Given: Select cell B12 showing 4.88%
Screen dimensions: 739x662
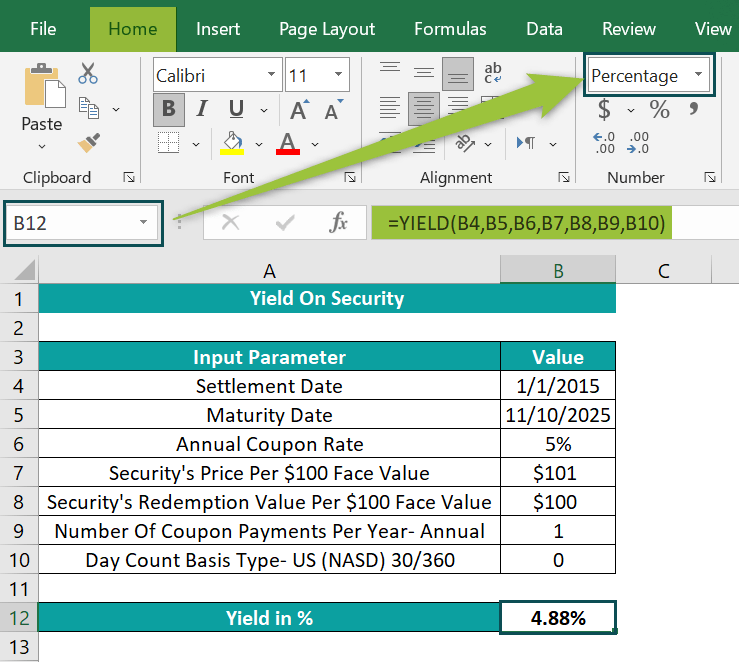Looking at the screenshot, I should click(558, 617).
